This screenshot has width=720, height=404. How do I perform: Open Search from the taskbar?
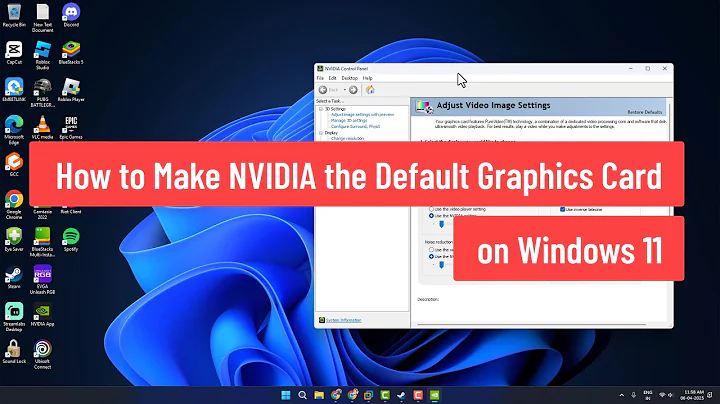[302, 395]
